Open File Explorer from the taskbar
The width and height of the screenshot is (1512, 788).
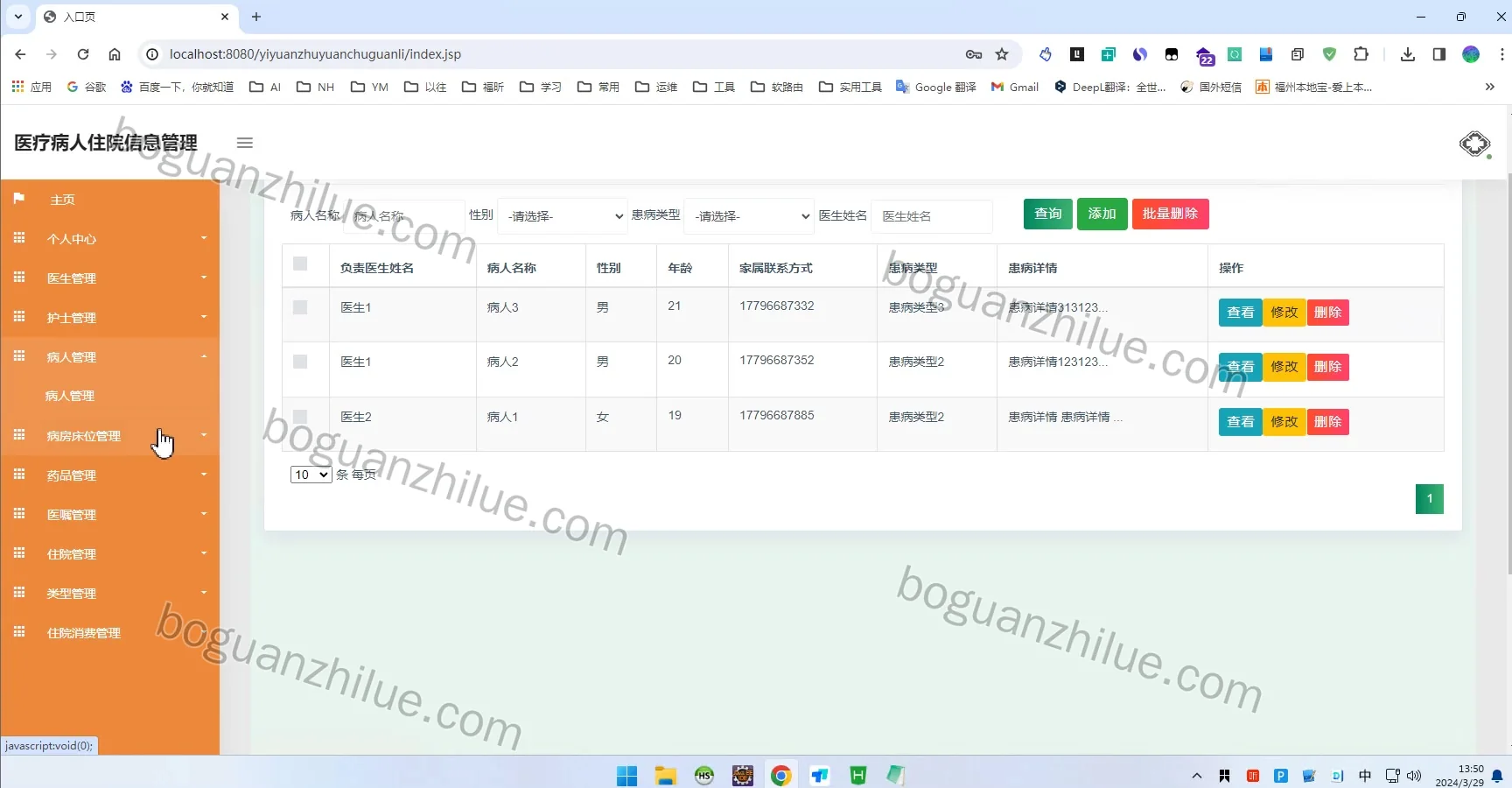click(x=666, y=775)
